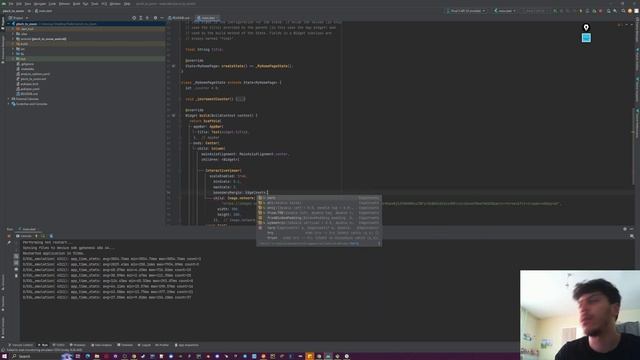
Task: Open the App Inspection tool window
Action: point(187,345)
